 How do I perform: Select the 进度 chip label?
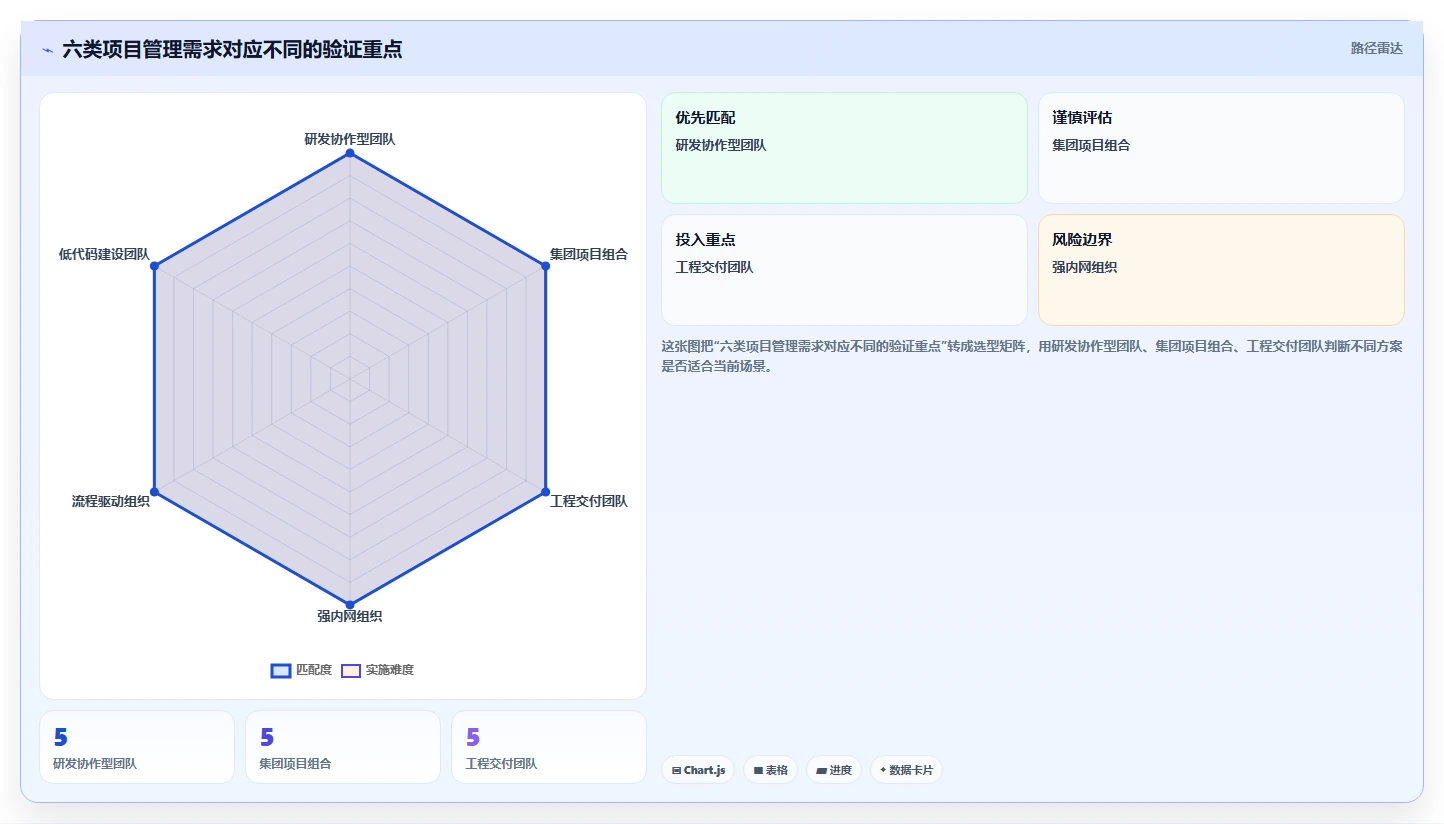[x=840, y=770]
